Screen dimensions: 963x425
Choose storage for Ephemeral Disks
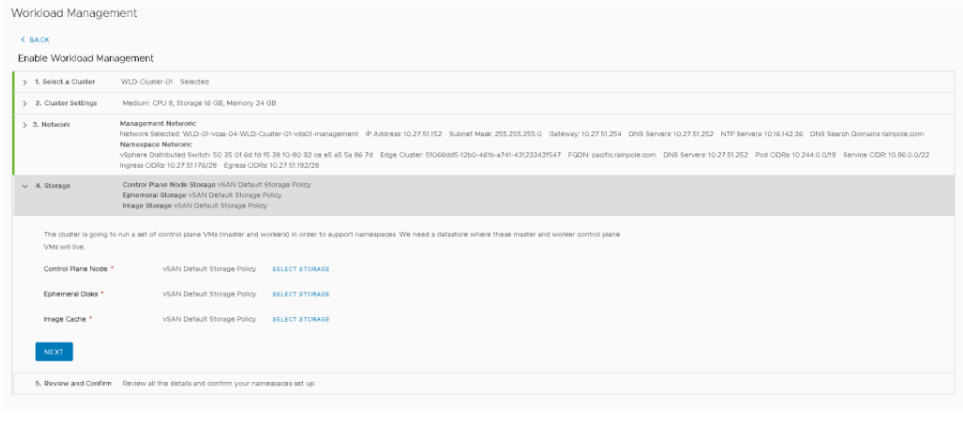[300, 294]
